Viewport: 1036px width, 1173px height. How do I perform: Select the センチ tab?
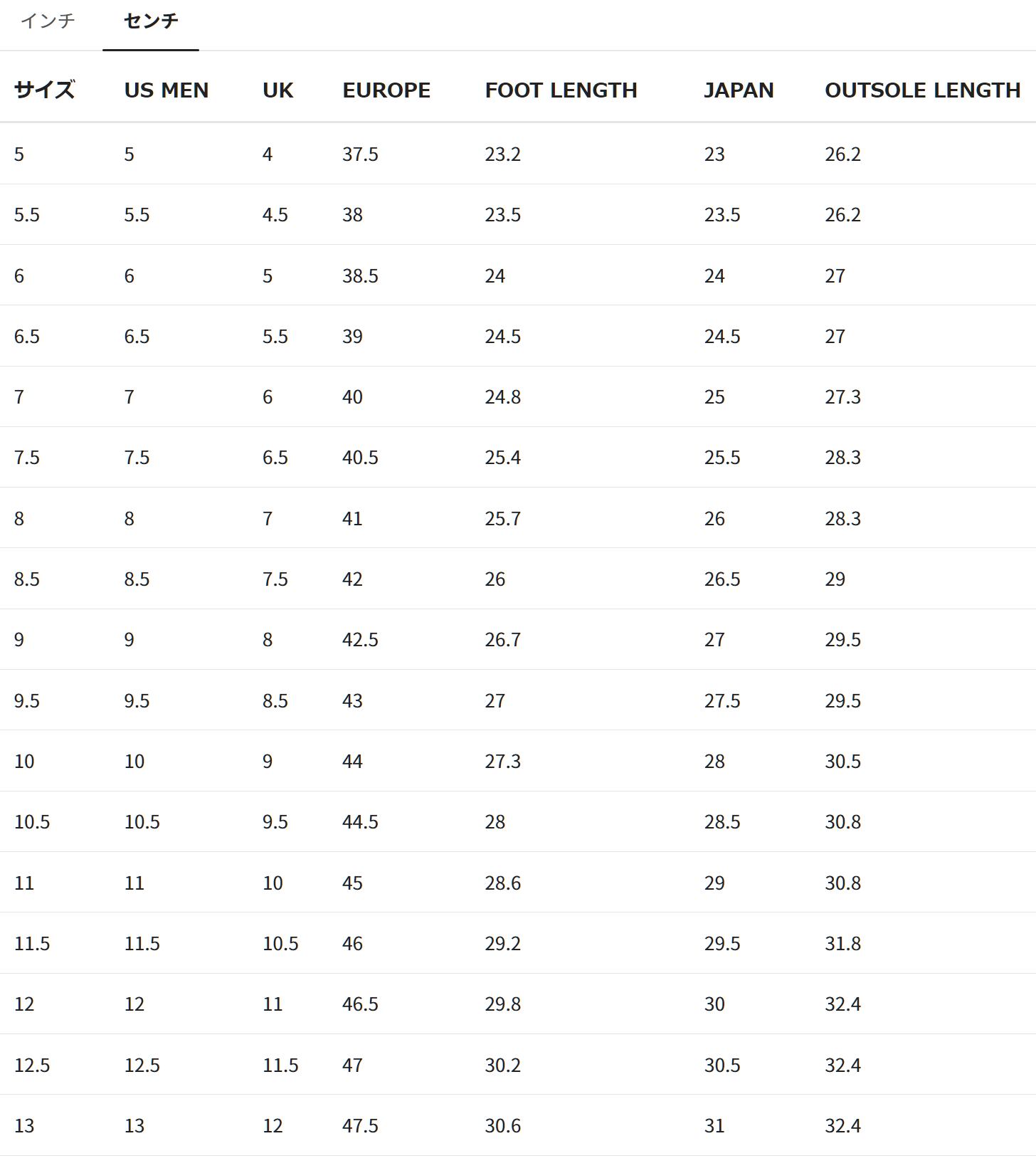151,21
